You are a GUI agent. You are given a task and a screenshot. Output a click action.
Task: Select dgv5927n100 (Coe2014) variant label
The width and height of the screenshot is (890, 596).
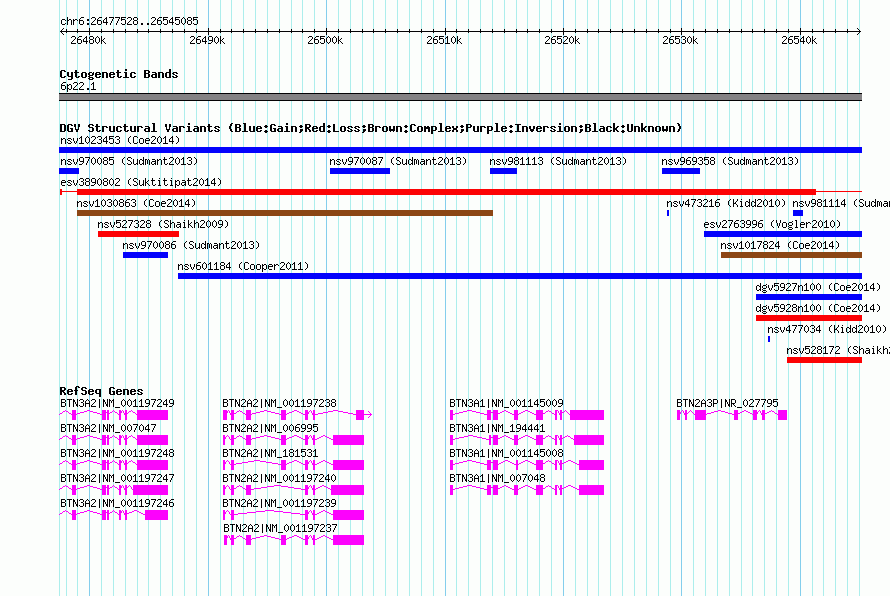tap(818, 287)
